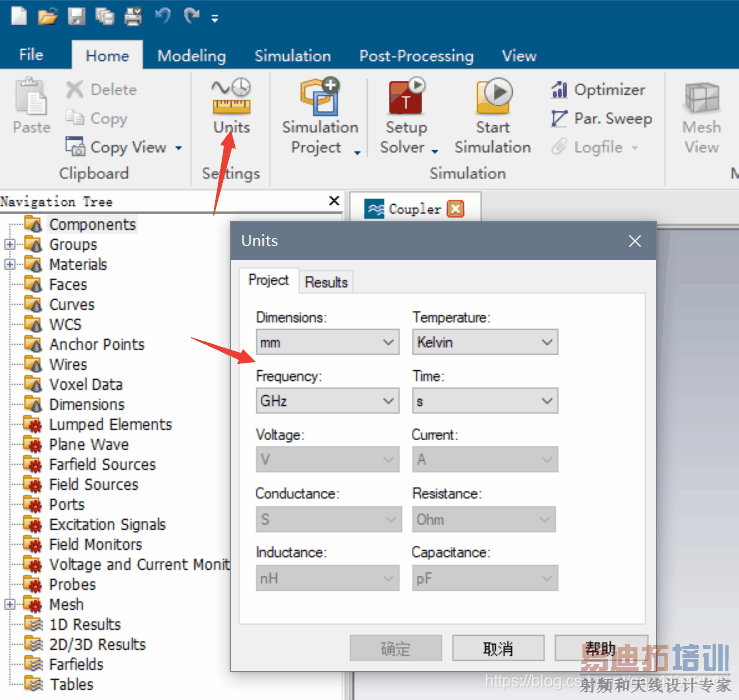Select Probes in the navigation tree
Viewport: 739px width, 700px height.
click(72, 584)
